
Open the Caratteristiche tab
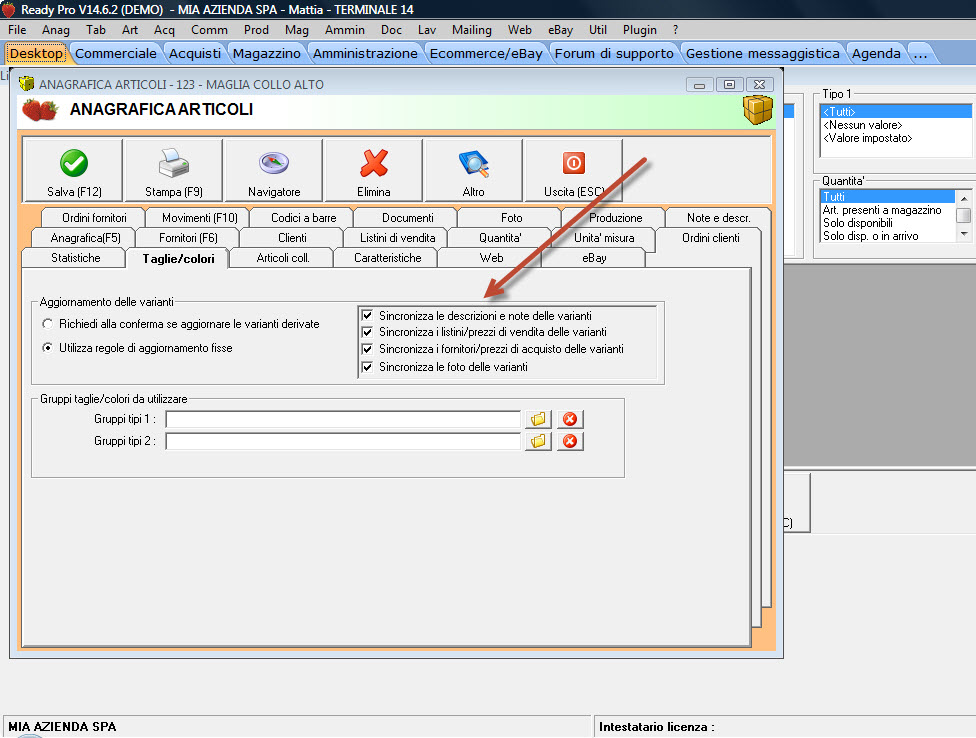click(x=387, y=258)
